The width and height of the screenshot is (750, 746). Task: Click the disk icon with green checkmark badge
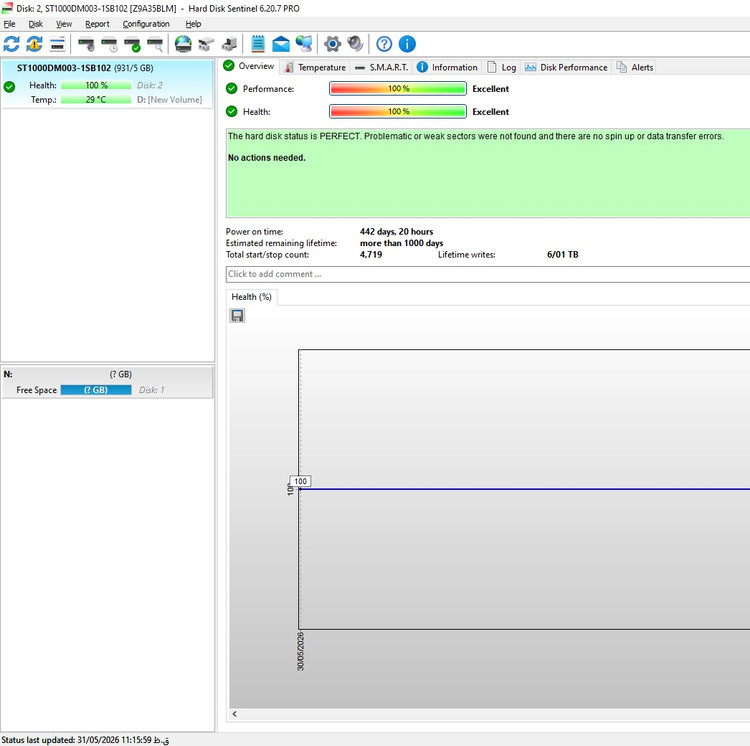132,44
